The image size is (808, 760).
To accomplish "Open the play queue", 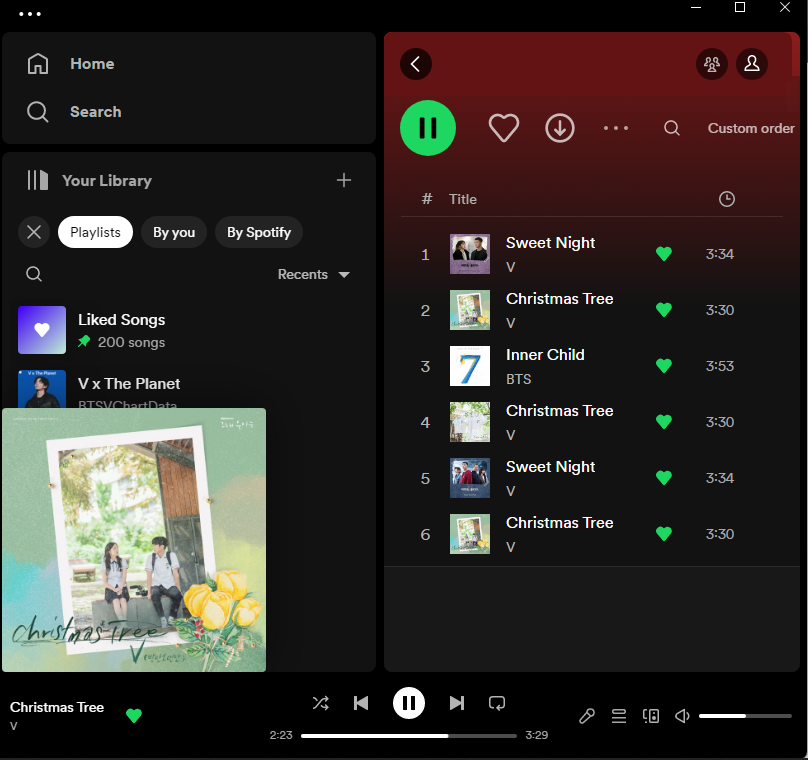I will tap(619, 716).
